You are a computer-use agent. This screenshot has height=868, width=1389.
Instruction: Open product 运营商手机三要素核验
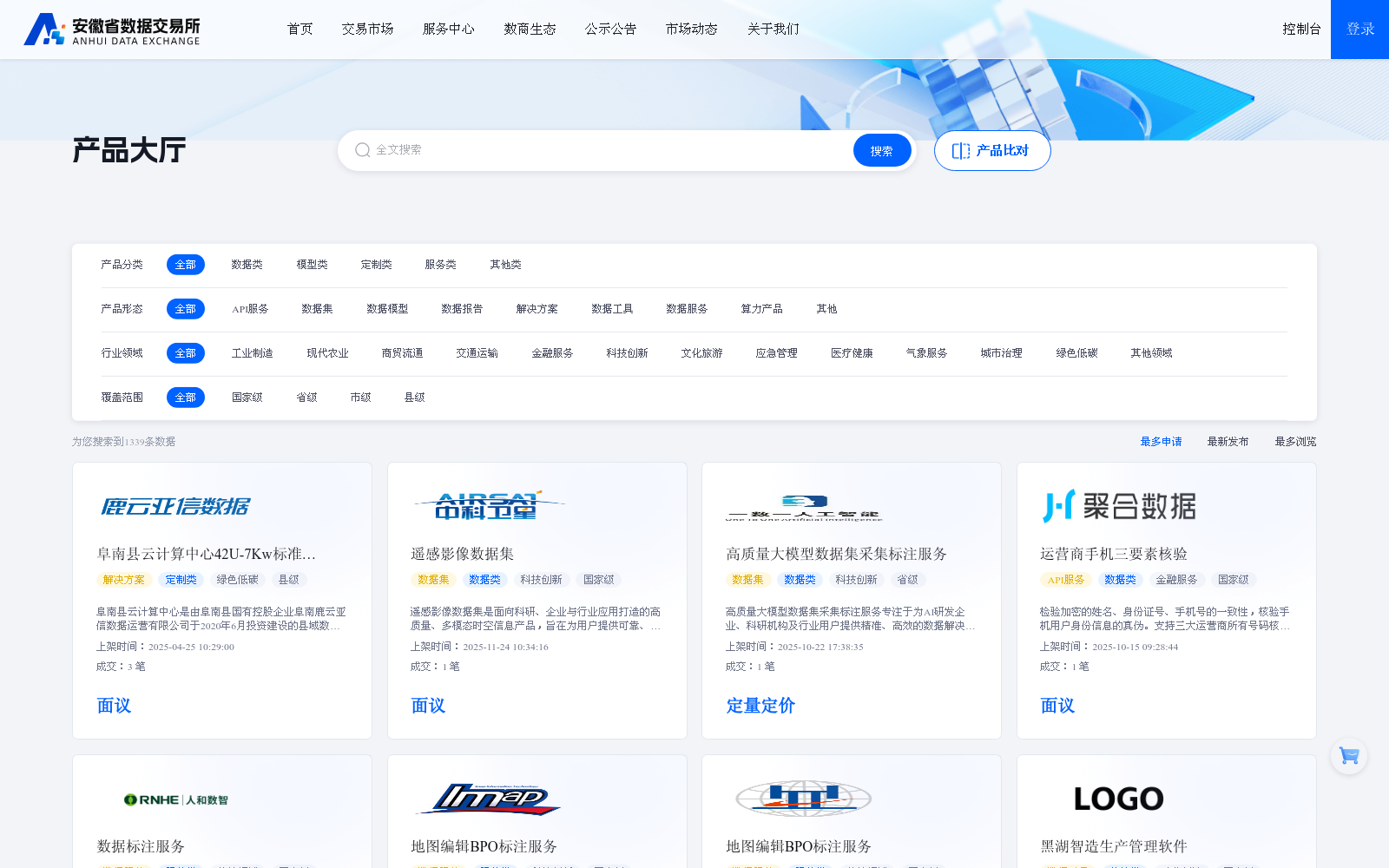(1114, 554)
